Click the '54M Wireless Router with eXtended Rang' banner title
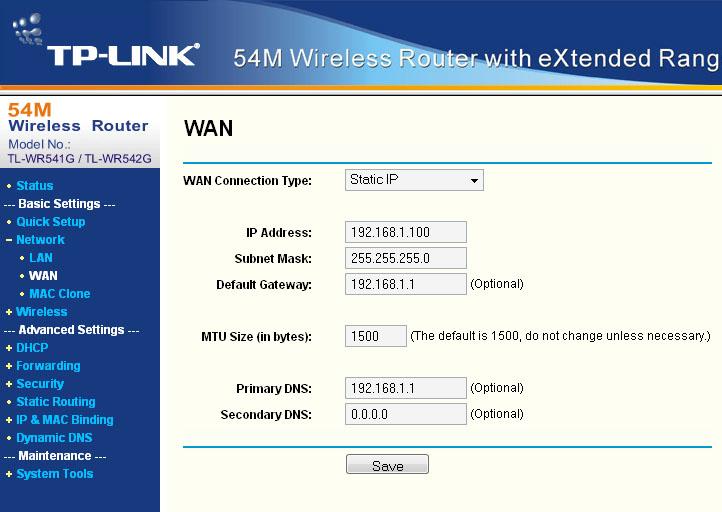This screenshot has height=512, width=722. click(476, 59)
